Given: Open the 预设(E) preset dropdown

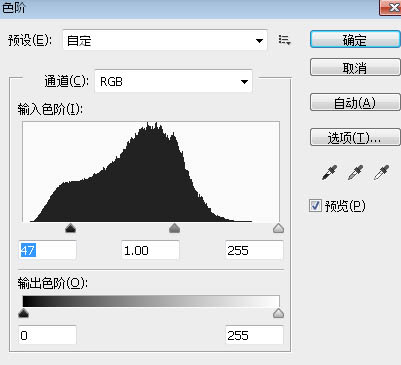Looking at the screenshot, I should tap(165, 40).
